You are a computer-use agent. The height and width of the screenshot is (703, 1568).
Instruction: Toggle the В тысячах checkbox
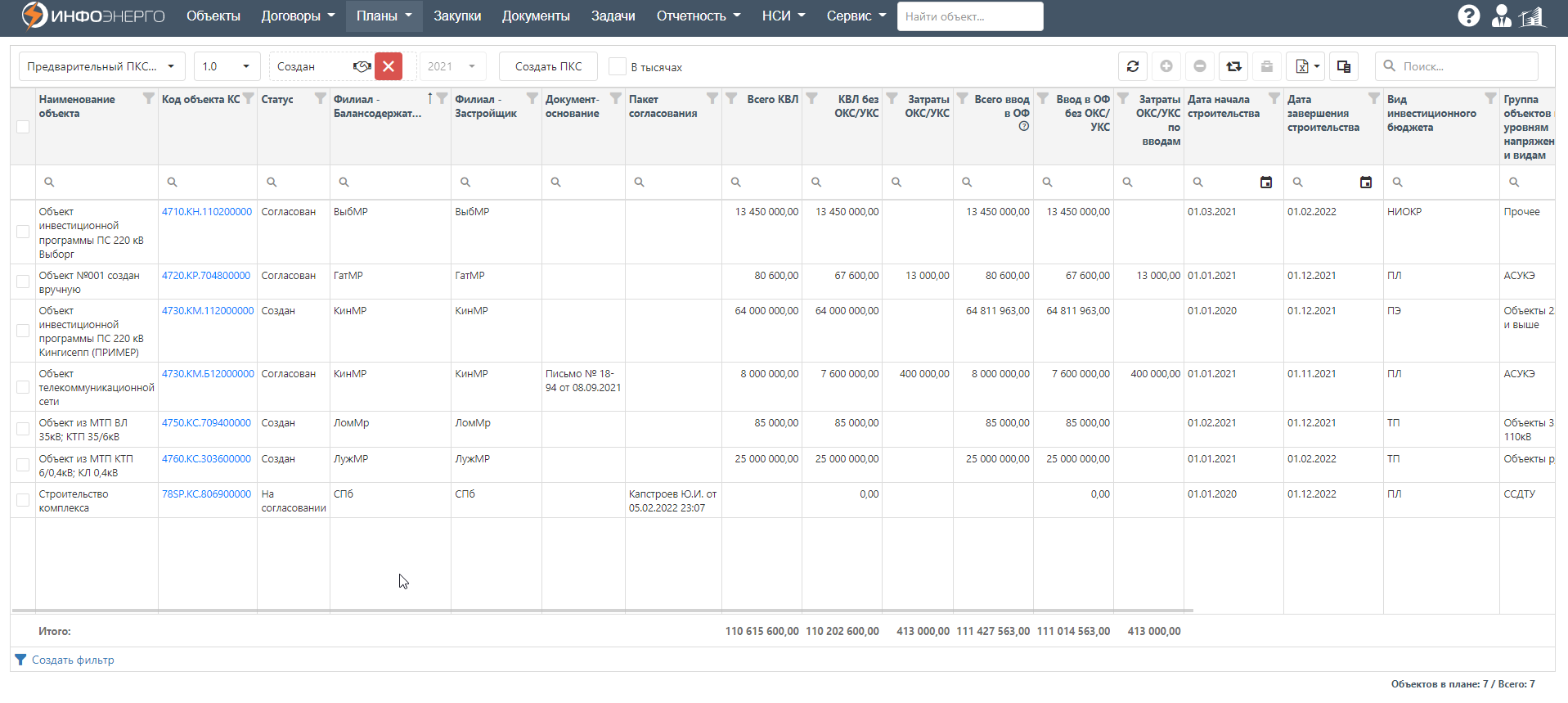(618, 66)
